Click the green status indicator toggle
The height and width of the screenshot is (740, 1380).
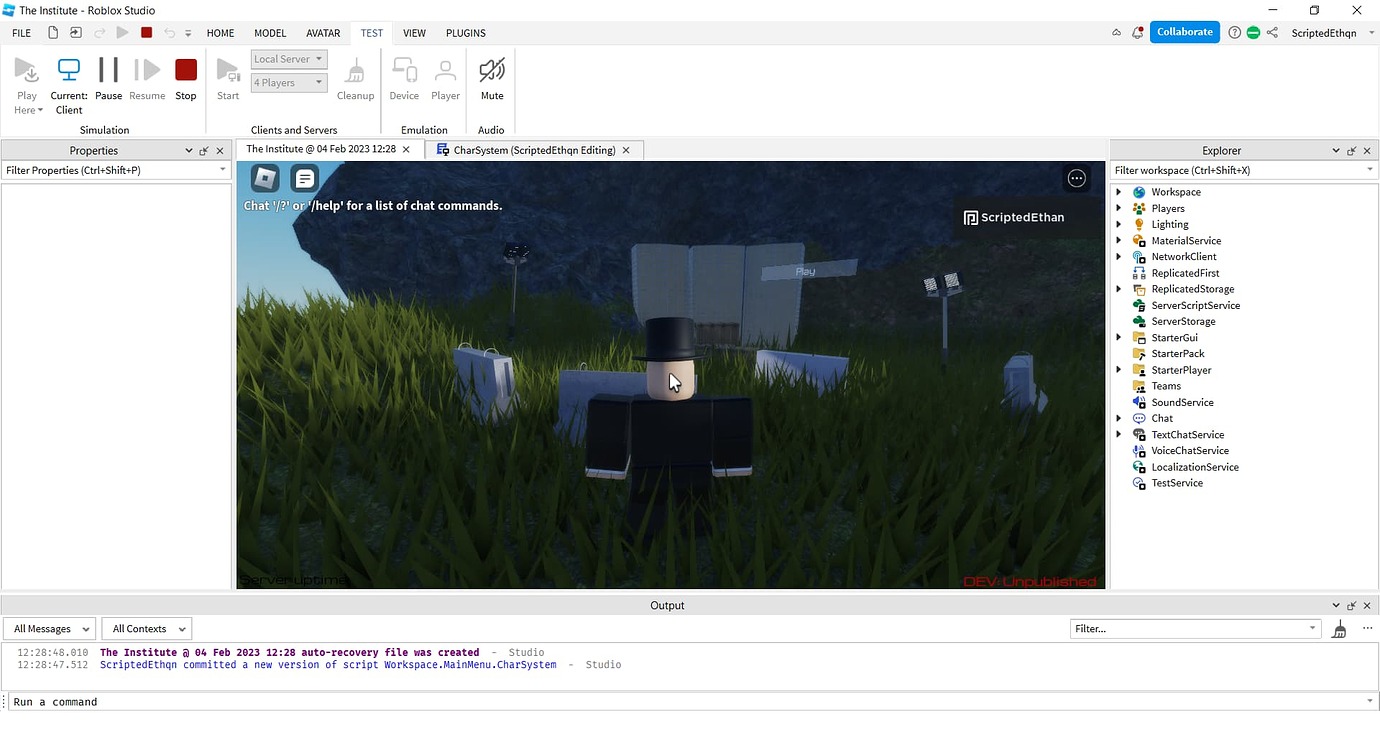[x=1253, y=32]
